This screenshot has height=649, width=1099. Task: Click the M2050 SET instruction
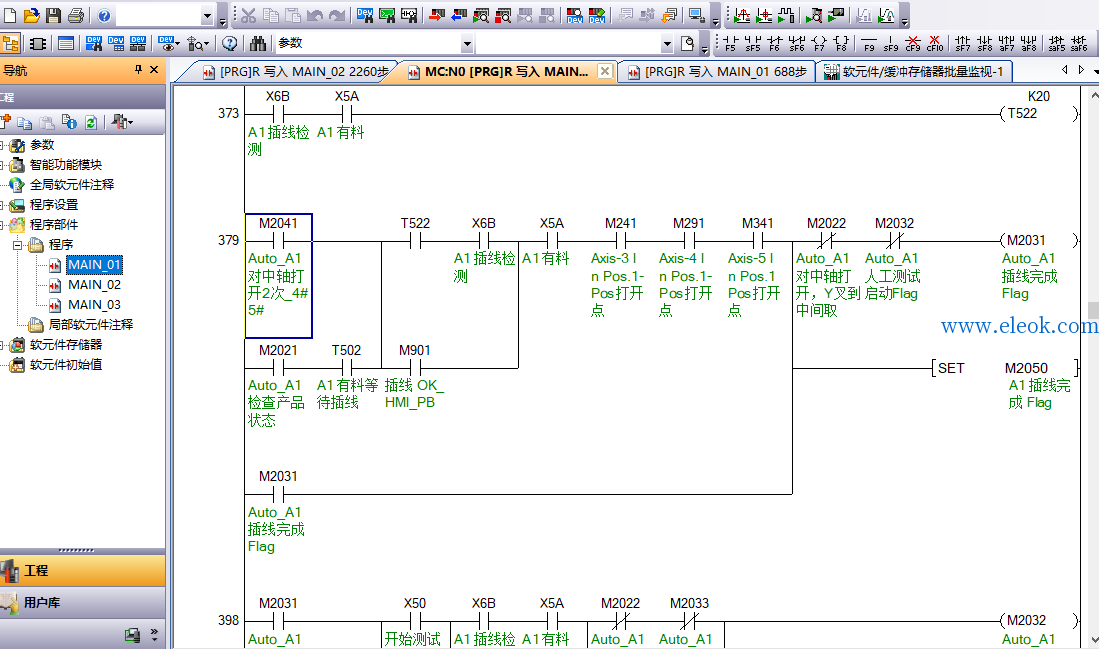click(x=1004, y=368)
